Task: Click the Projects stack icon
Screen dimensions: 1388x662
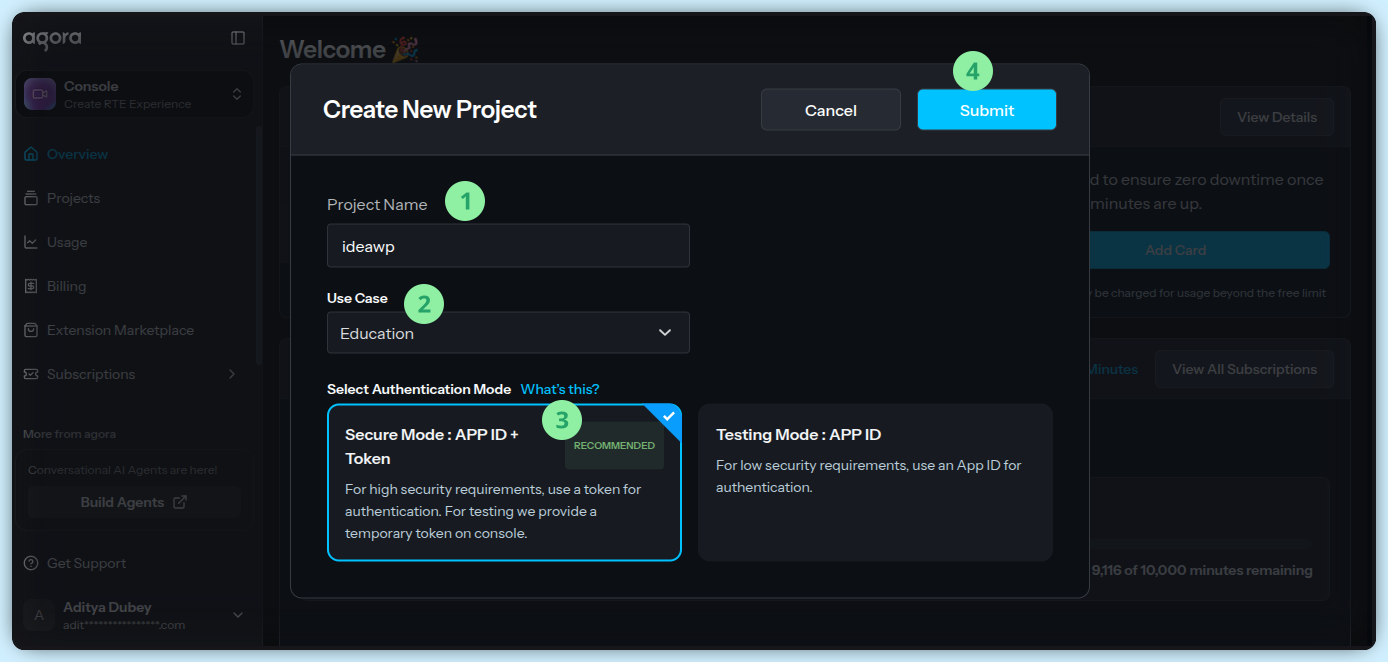Action: click(x=31, y=198)
